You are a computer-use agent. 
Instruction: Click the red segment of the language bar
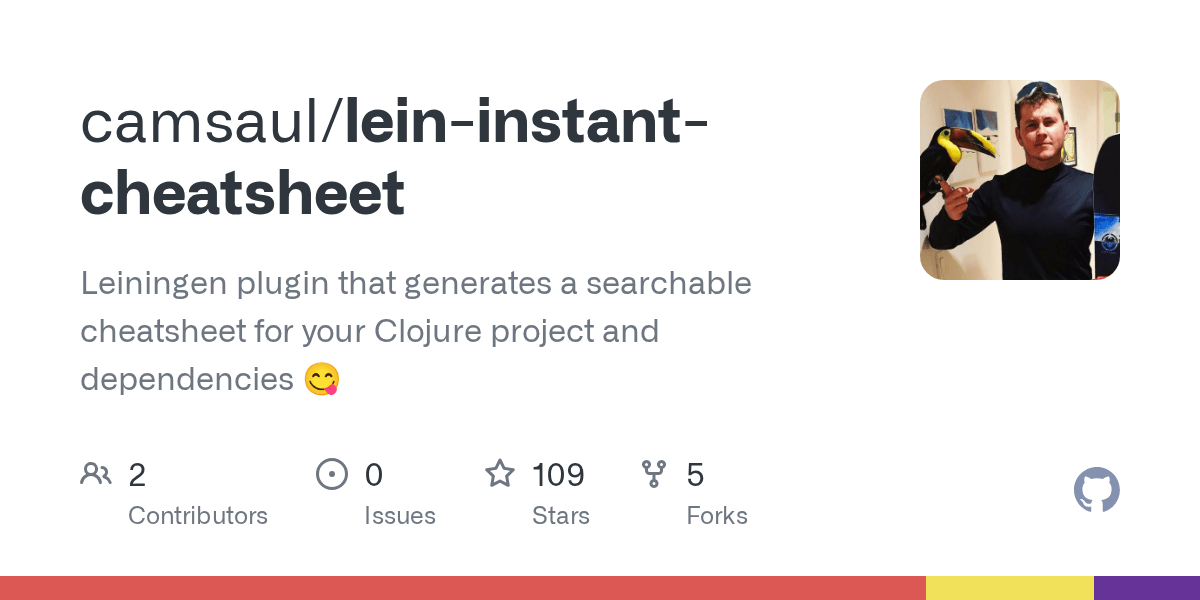[x=463, y=588]
